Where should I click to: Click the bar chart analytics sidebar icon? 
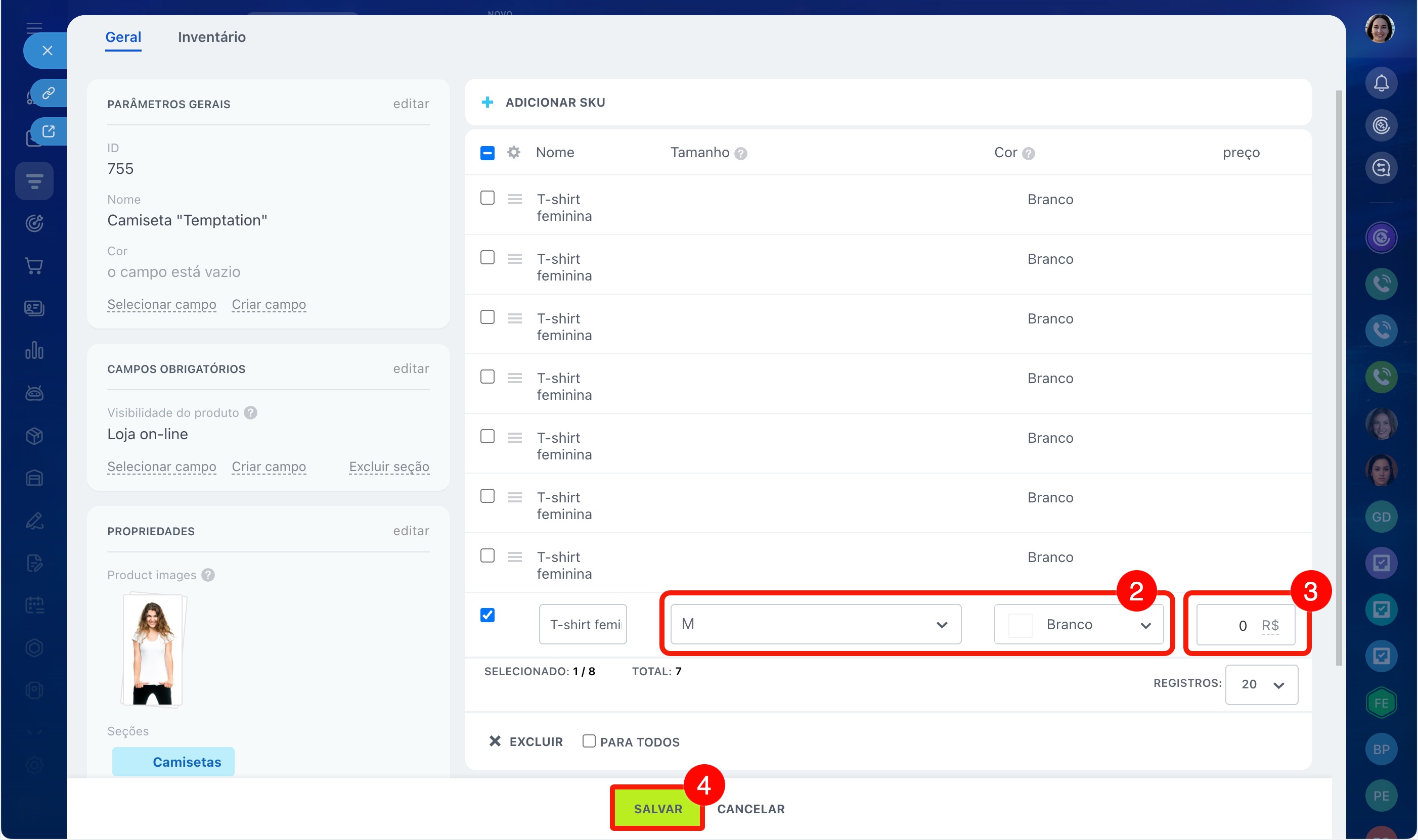pos(34,350)
